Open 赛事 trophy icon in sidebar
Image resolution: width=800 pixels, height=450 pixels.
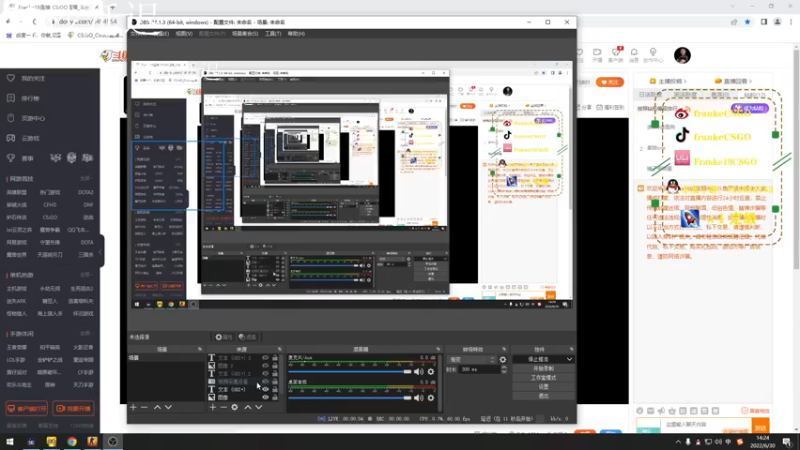point(11,158)
